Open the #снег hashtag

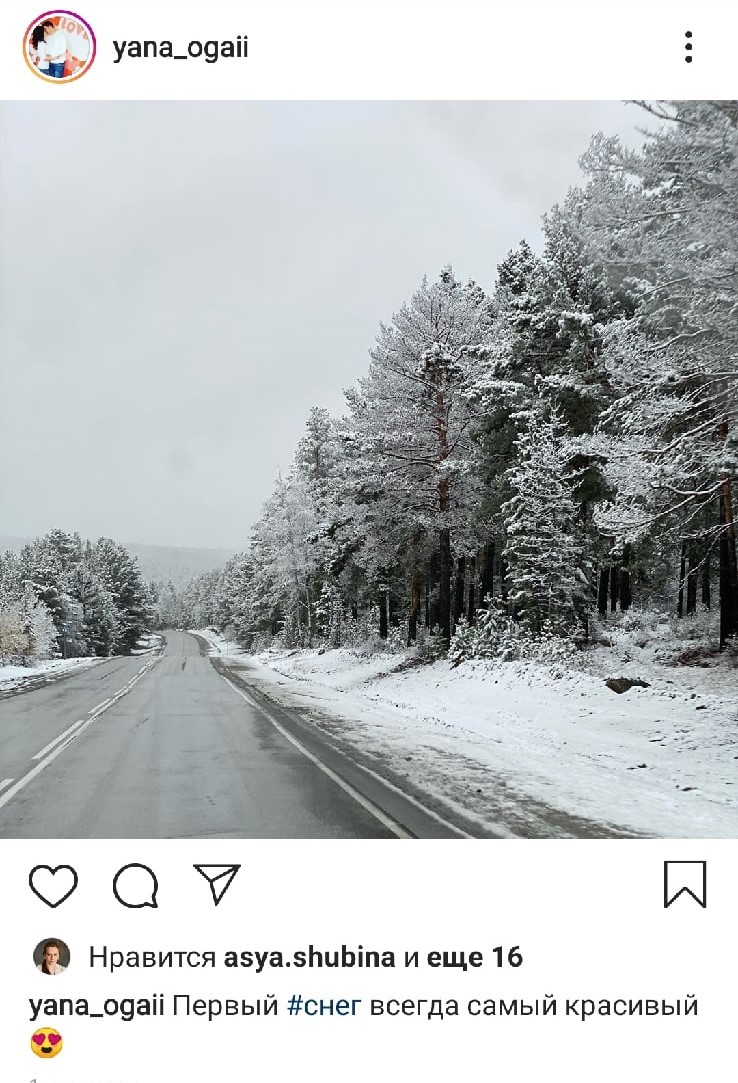[324, 1006]
